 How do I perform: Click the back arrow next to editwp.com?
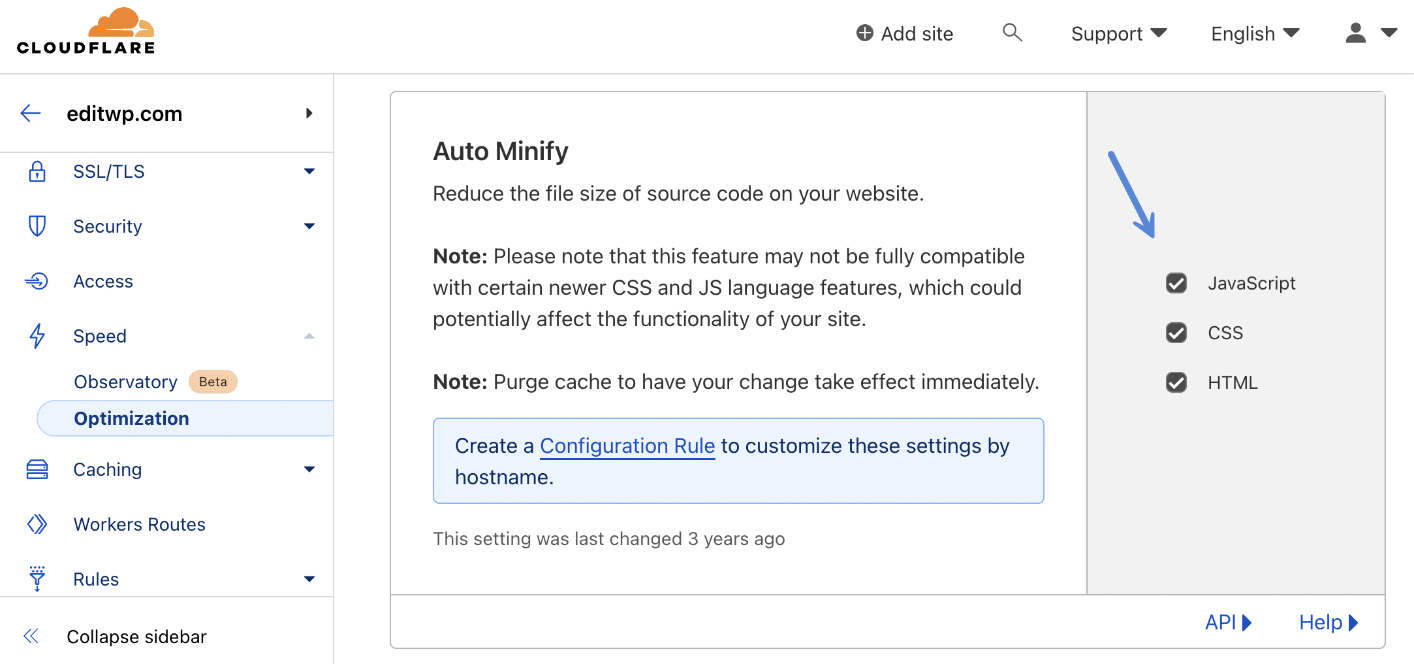coord(30,113)
